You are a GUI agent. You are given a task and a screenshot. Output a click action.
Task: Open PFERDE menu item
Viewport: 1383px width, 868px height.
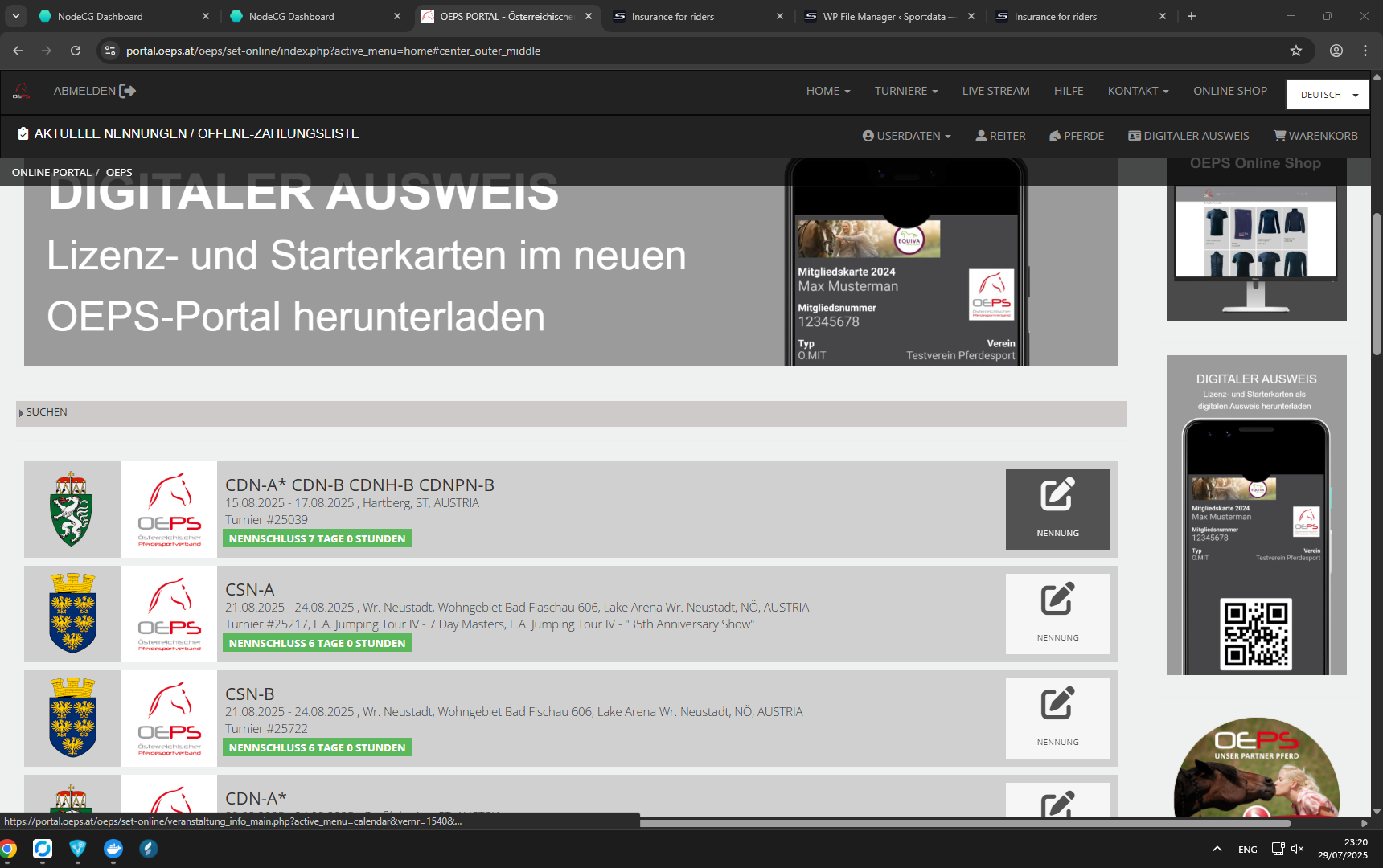[1077, 136]
